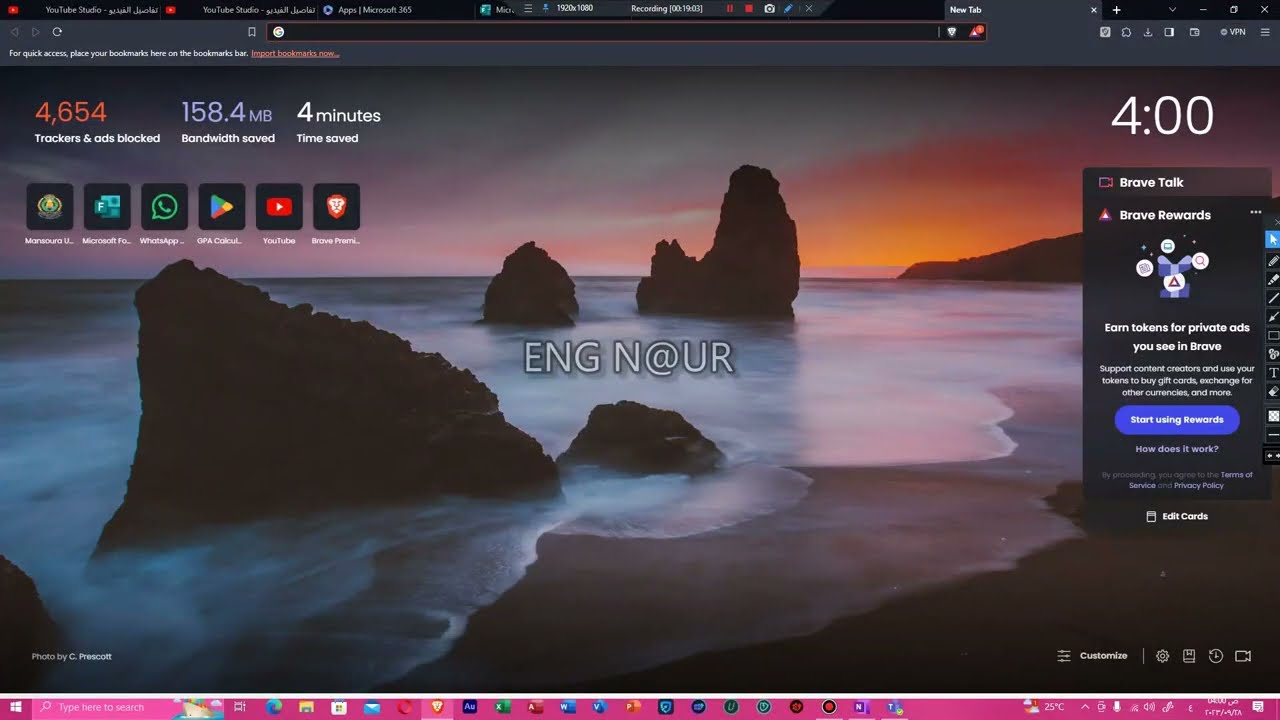Toggle the sidebar panel icon
Screen dimensions: 1280x720
[x=1169, y=32]
